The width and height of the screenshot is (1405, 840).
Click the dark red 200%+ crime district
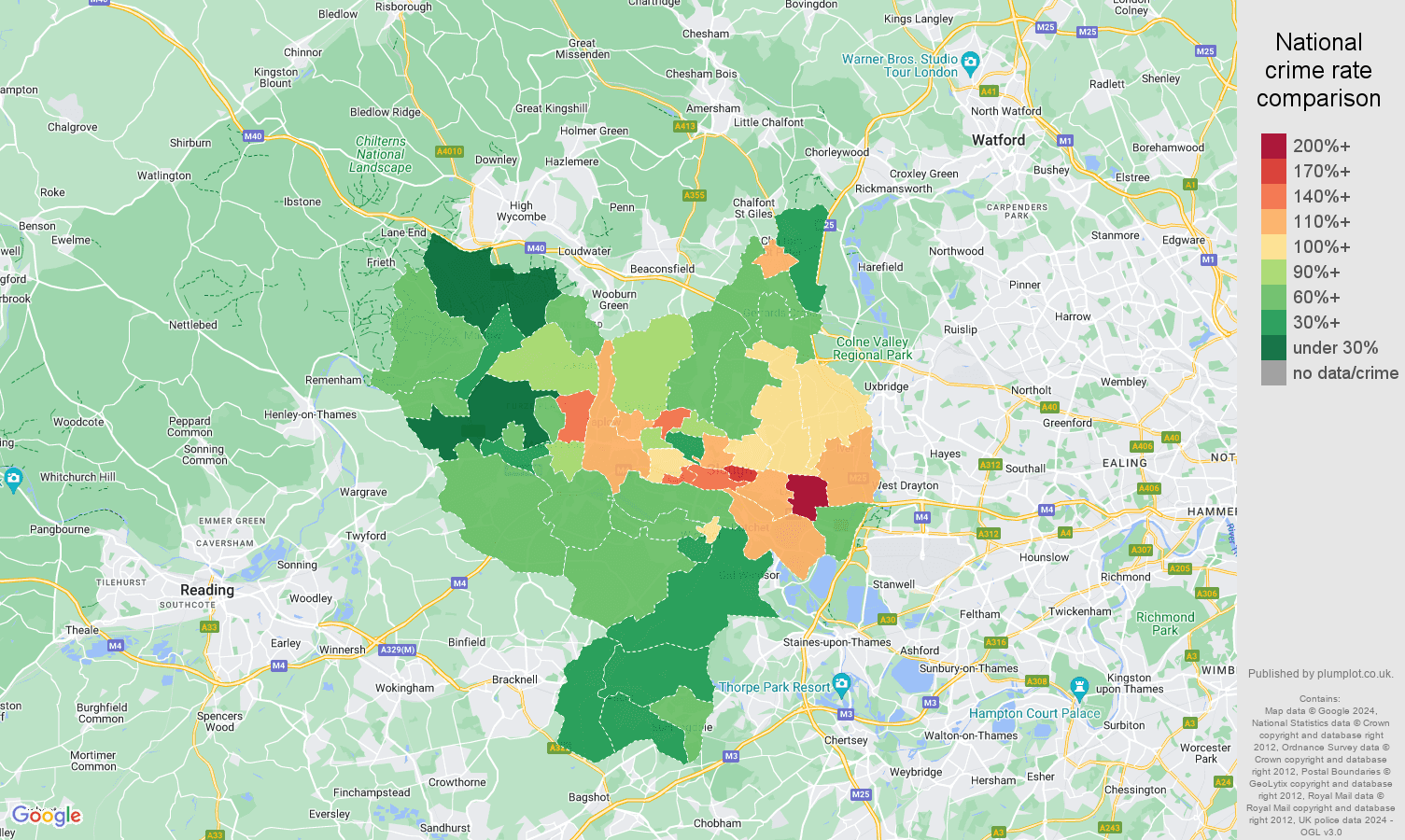(x=808, y=495)
